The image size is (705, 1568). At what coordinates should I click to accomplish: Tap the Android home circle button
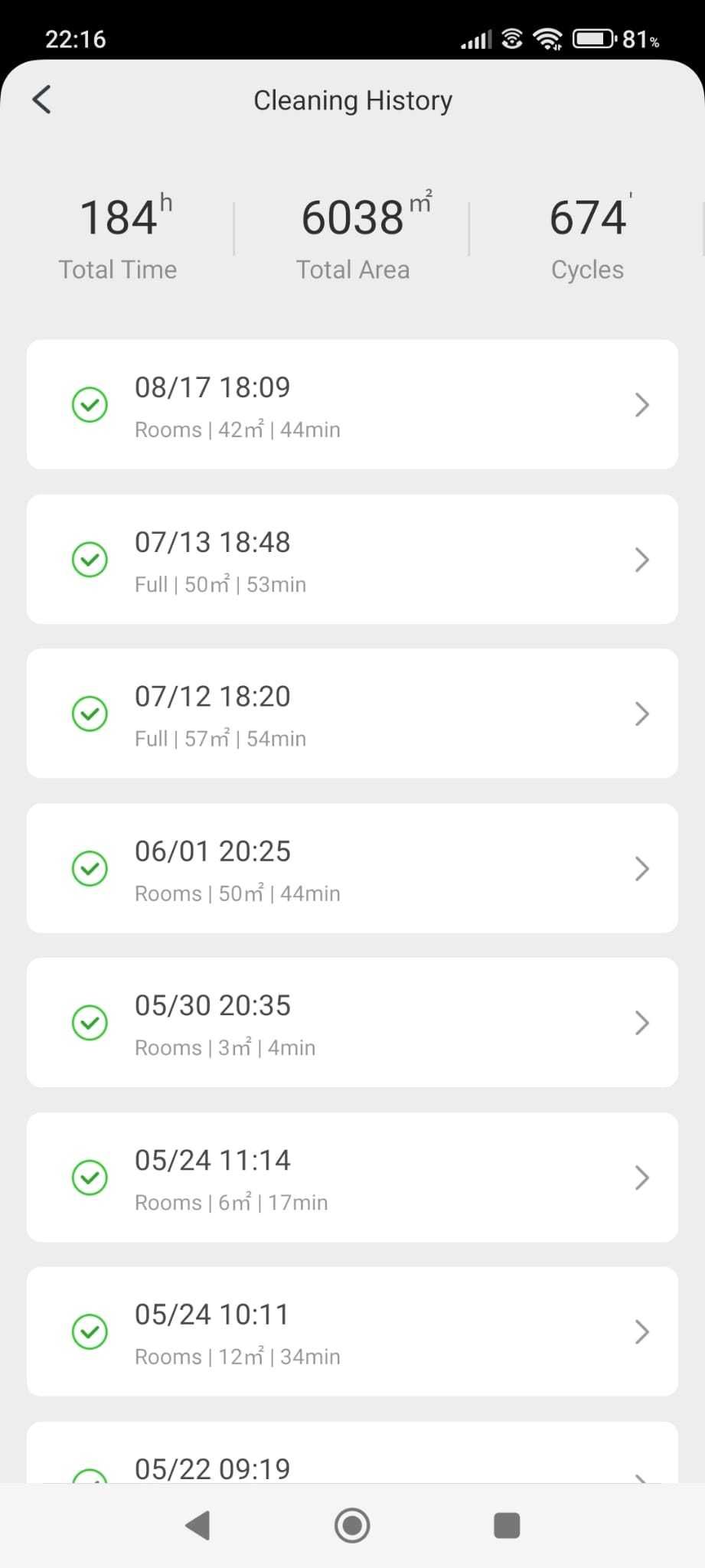352,1525
